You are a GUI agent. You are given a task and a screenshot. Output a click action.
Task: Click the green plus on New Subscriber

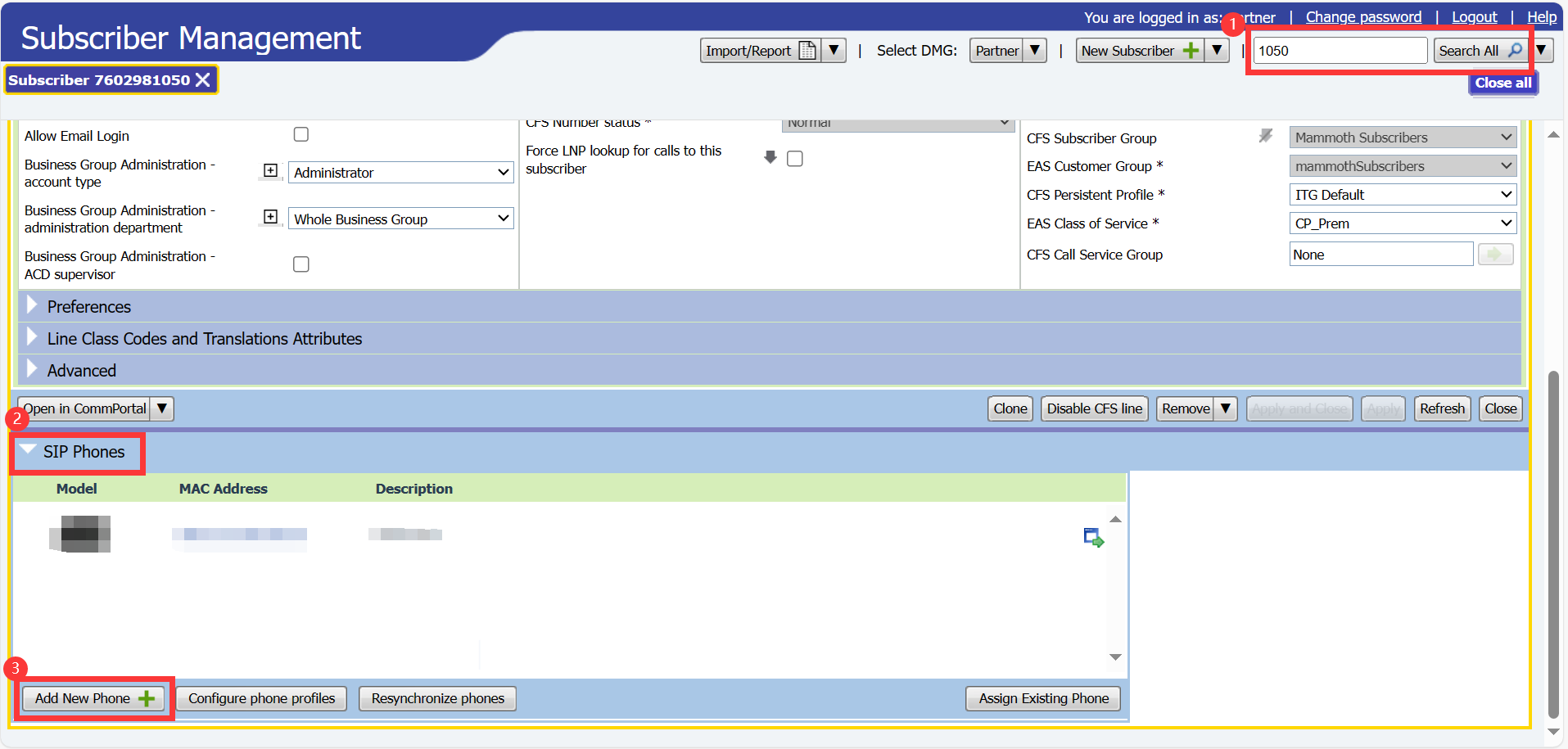(1191, 51)
